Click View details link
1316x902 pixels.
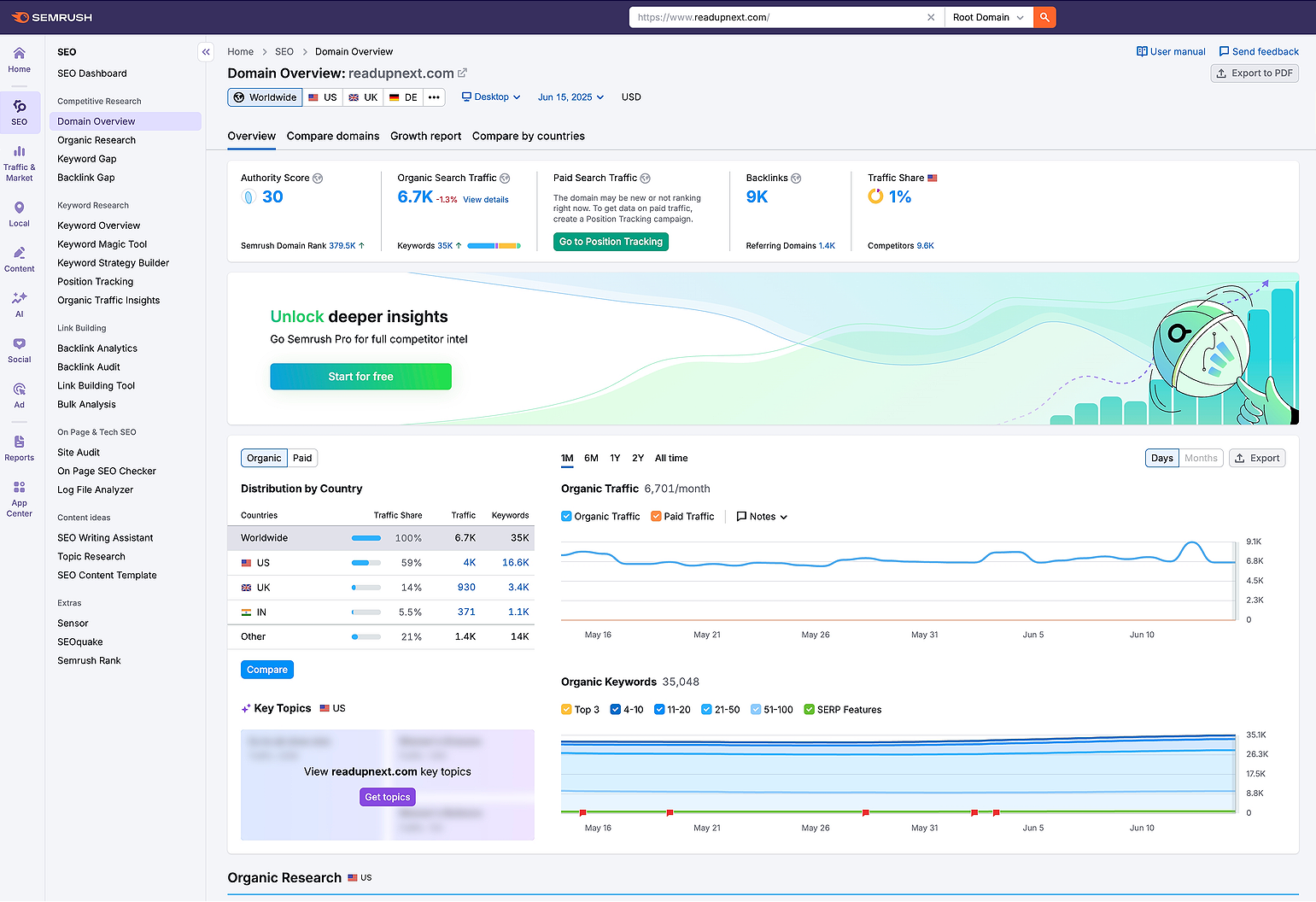486,200
